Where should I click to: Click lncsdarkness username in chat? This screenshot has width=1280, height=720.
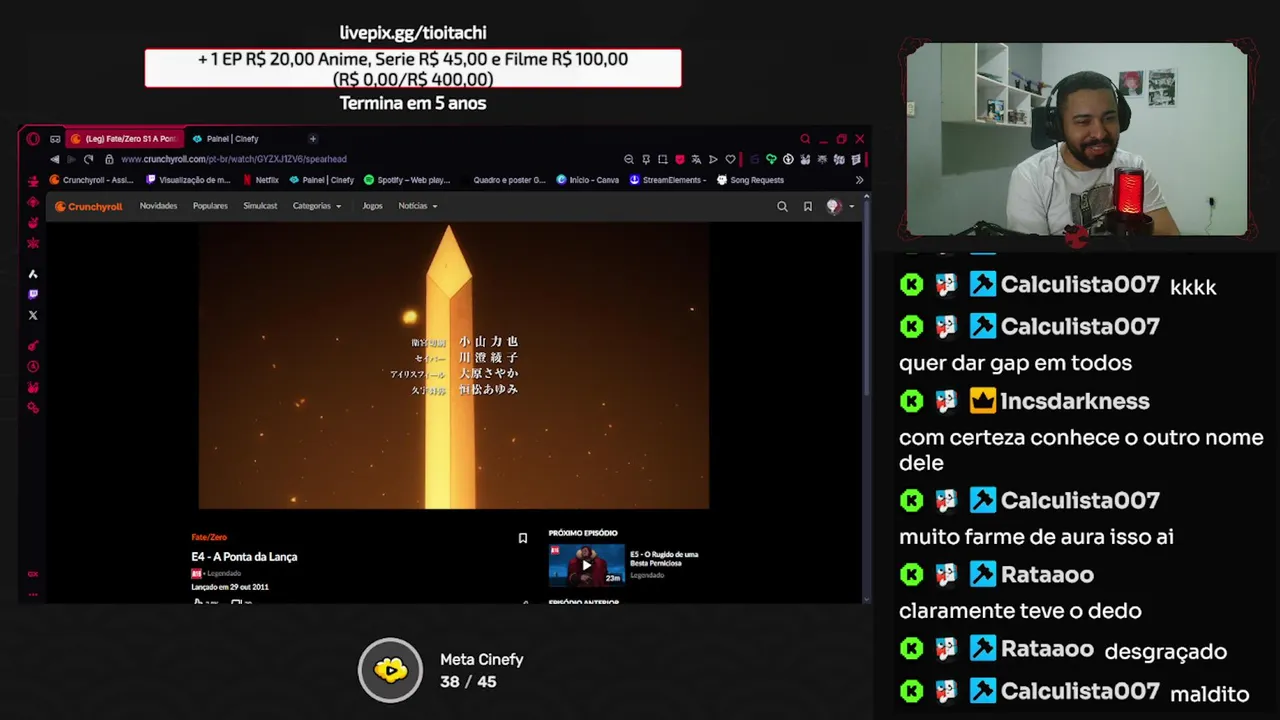tap(1075, 401)
